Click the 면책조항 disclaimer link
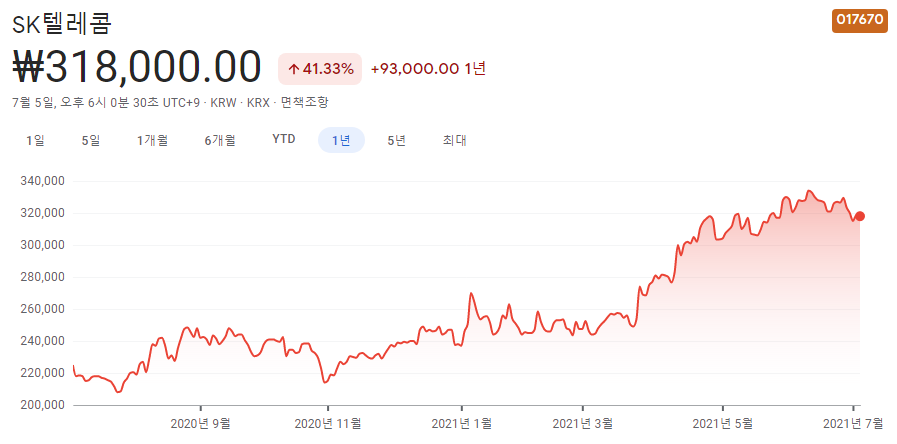897x444 pixels. click(x=304, y=102)
